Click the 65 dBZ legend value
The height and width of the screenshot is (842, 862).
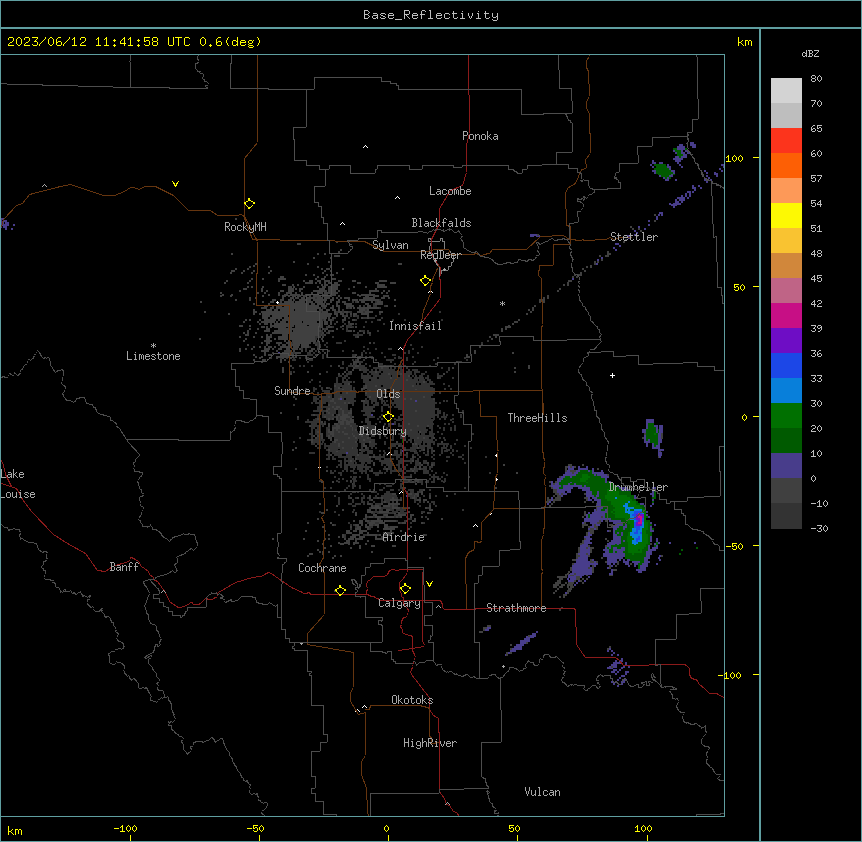pyautogui.click(x=816, y=129)
